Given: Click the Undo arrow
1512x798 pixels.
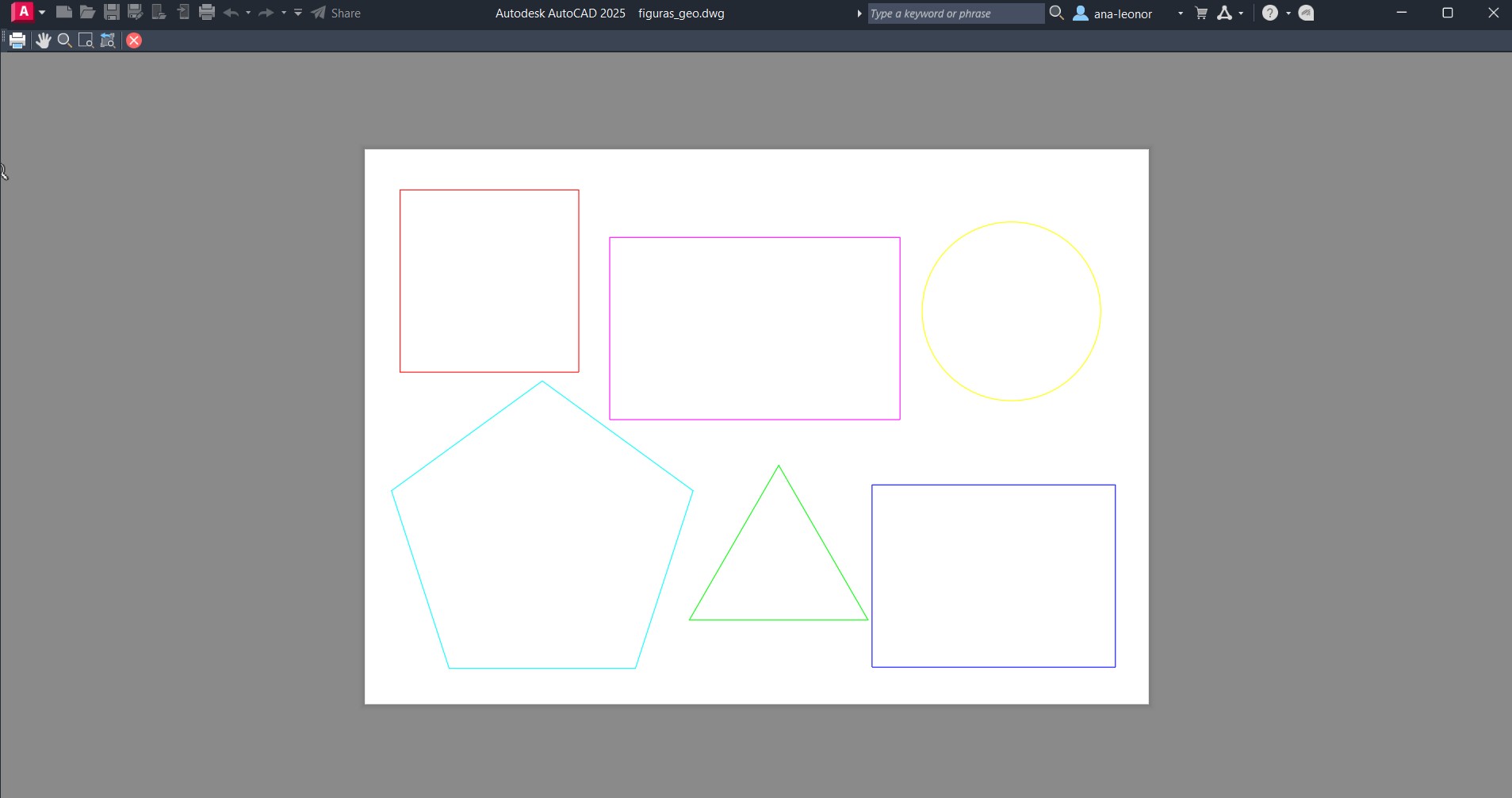Looking at the screenshot, I should [x=231, y=13].
